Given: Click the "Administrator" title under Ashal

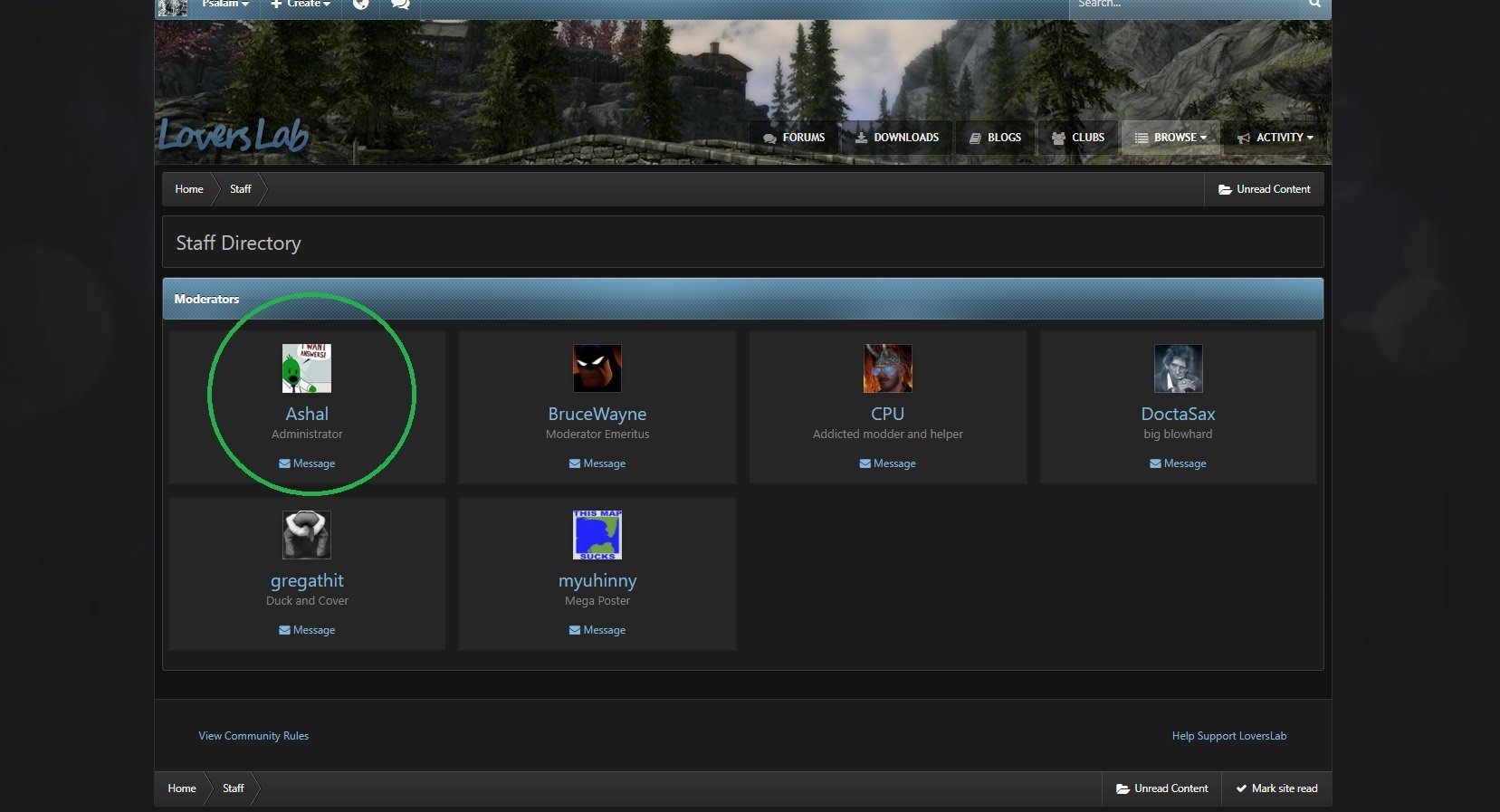Looking at the screenshot, I should [x=307, y=435].
